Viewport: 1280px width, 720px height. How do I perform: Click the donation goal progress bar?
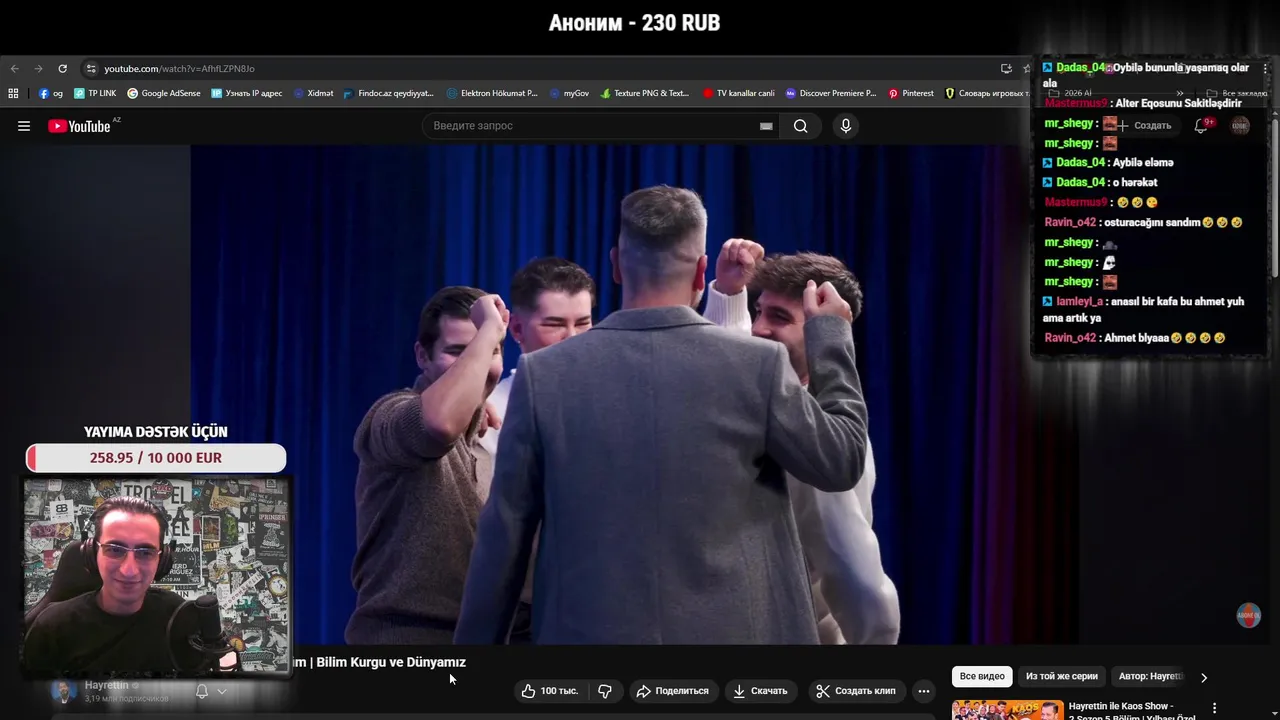[156, 458]
